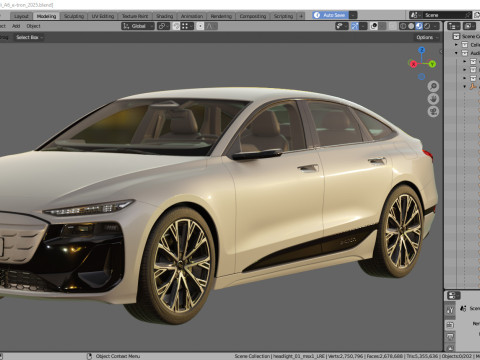Click the Properties editor type button
Viewport: 480px width, 360px height.
(454, 296)
